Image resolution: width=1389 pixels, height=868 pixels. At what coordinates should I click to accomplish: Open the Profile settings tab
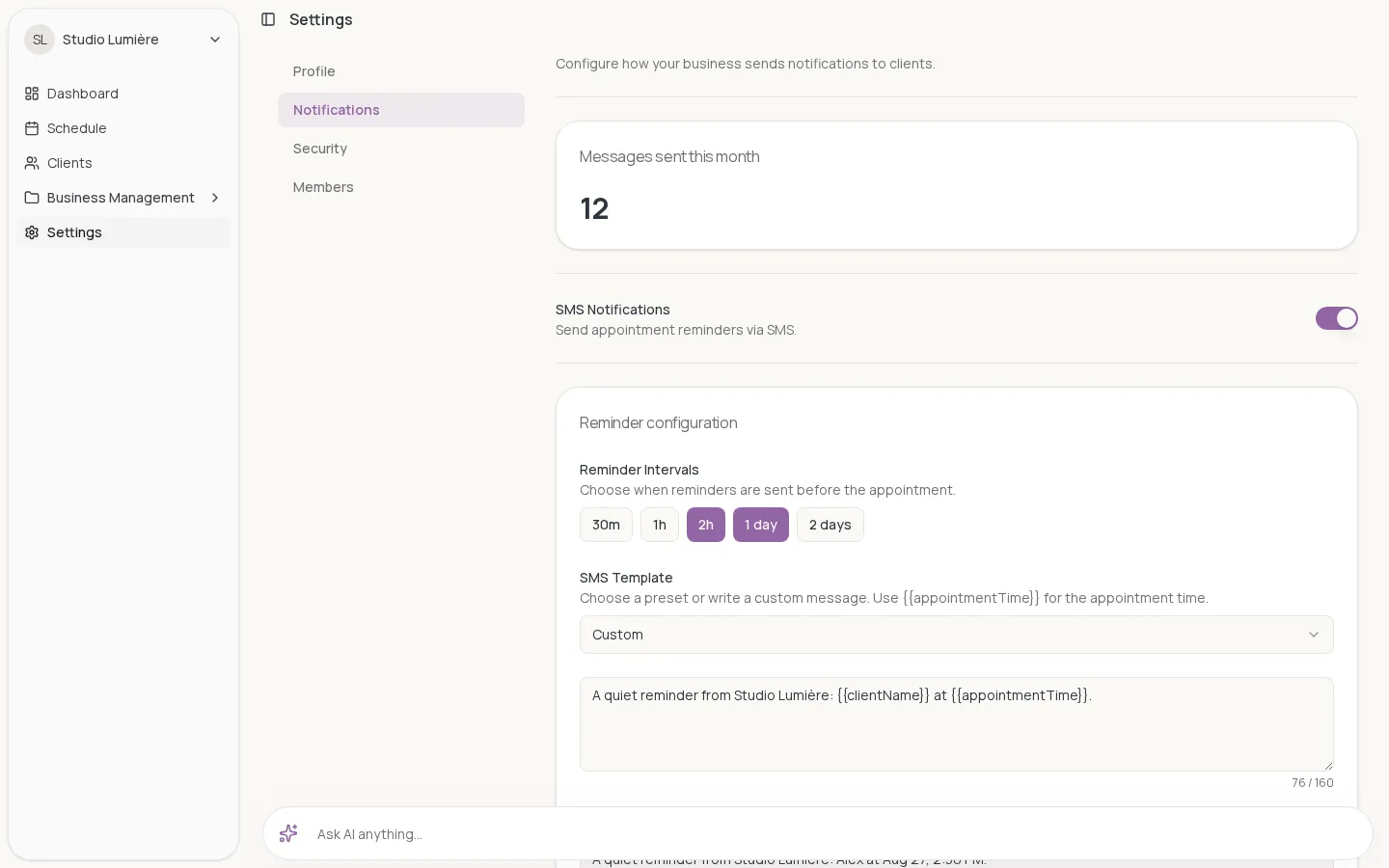pos(401,71)
